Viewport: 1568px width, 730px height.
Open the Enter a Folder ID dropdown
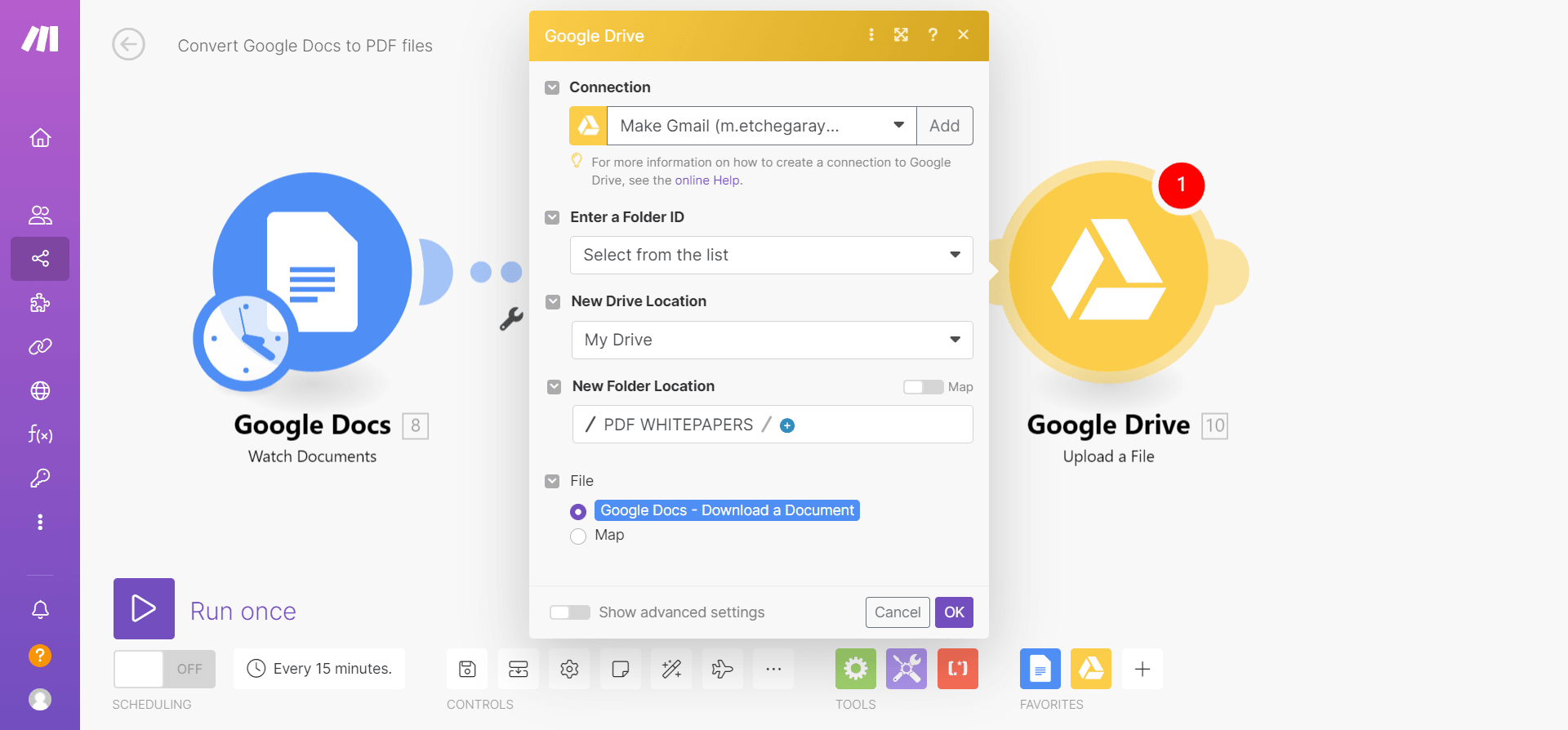click(771, 256)
